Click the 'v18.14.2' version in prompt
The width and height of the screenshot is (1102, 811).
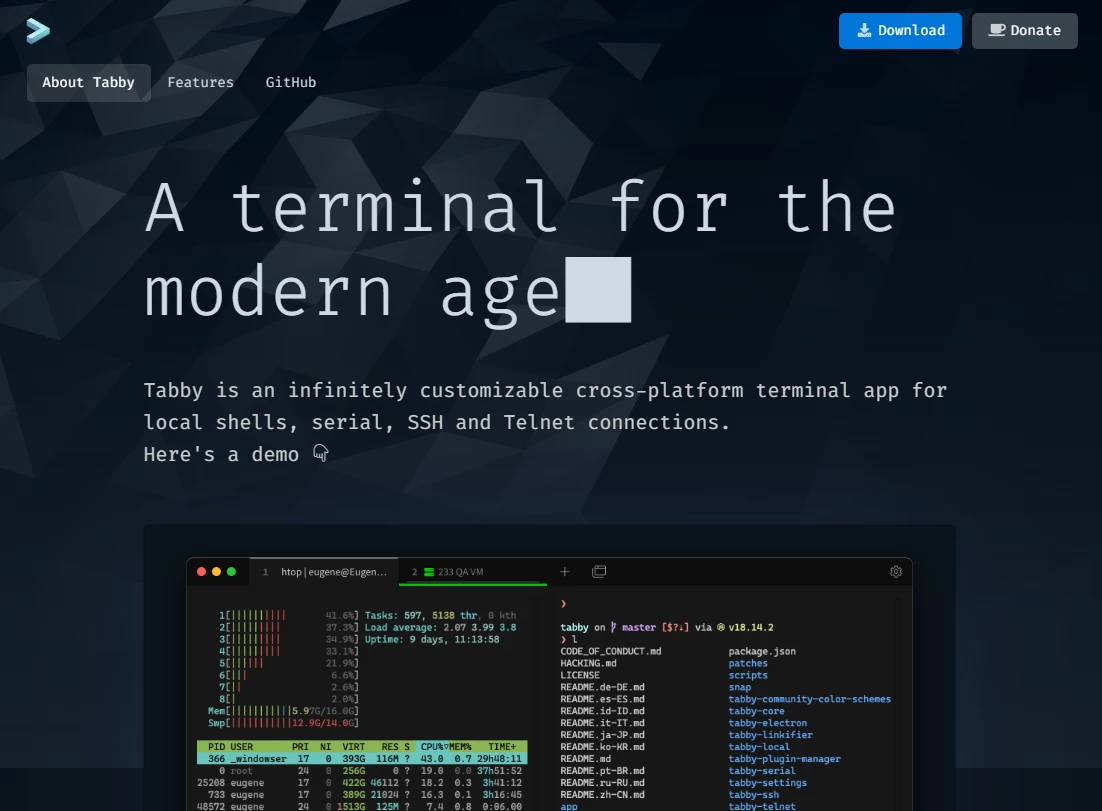click(x=751, y=628)
